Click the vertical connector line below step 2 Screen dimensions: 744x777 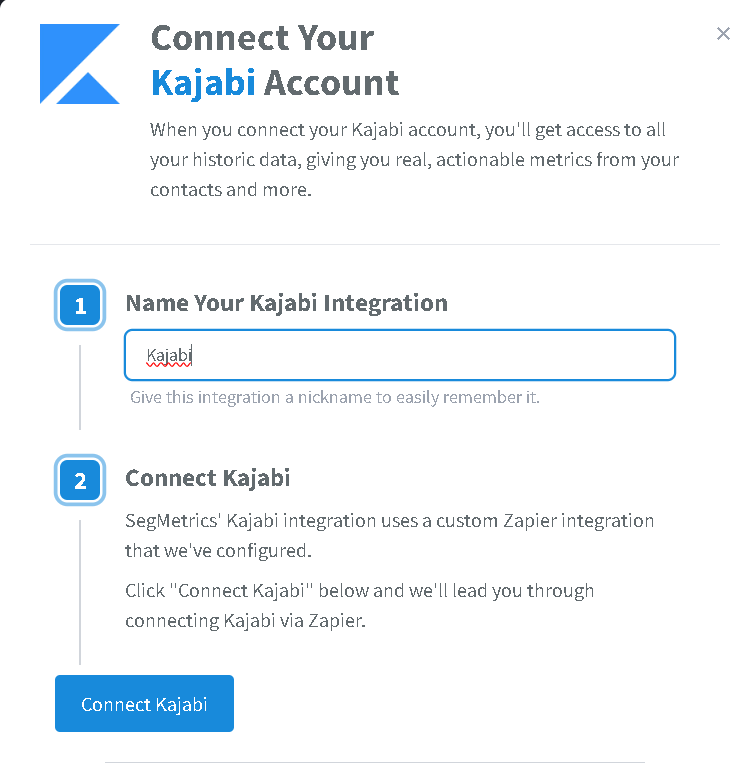tap(80, 592)
